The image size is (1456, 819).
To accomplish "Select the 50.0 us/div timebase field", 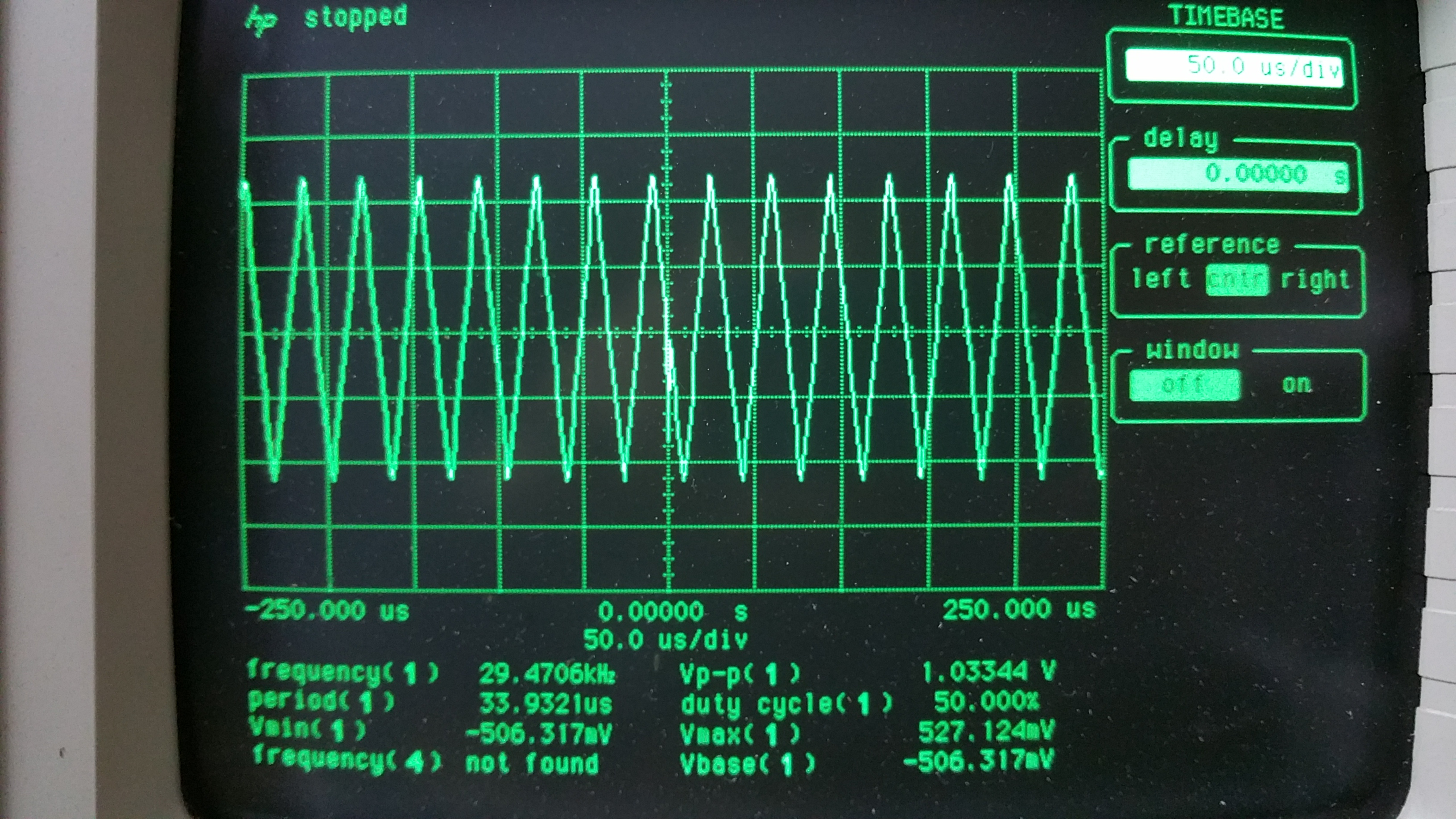I will 1234,68.
